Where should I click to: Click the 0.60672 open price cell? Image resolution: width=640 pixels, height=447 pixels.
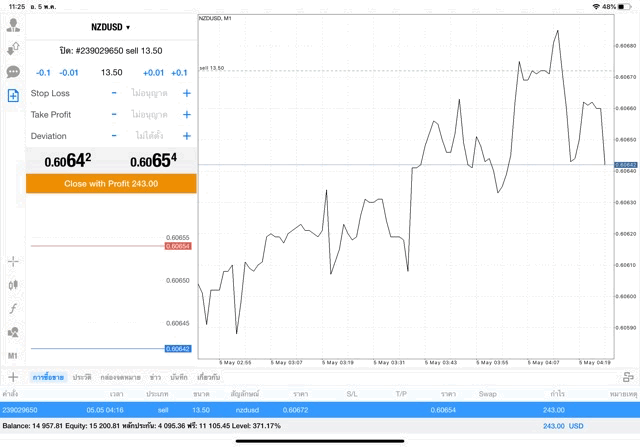[x=296, y=410]
